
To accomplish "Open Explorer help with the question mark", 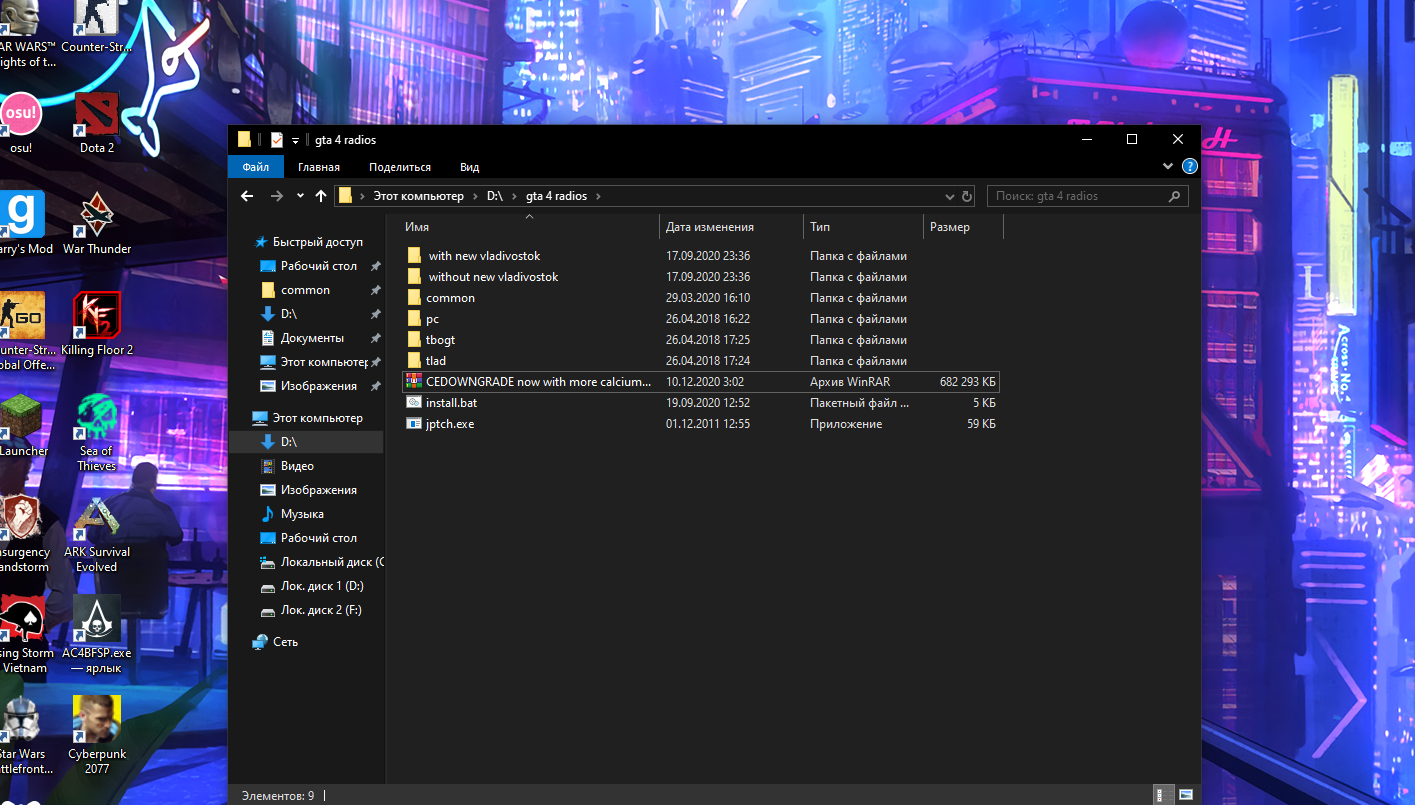I will 1190,166.
